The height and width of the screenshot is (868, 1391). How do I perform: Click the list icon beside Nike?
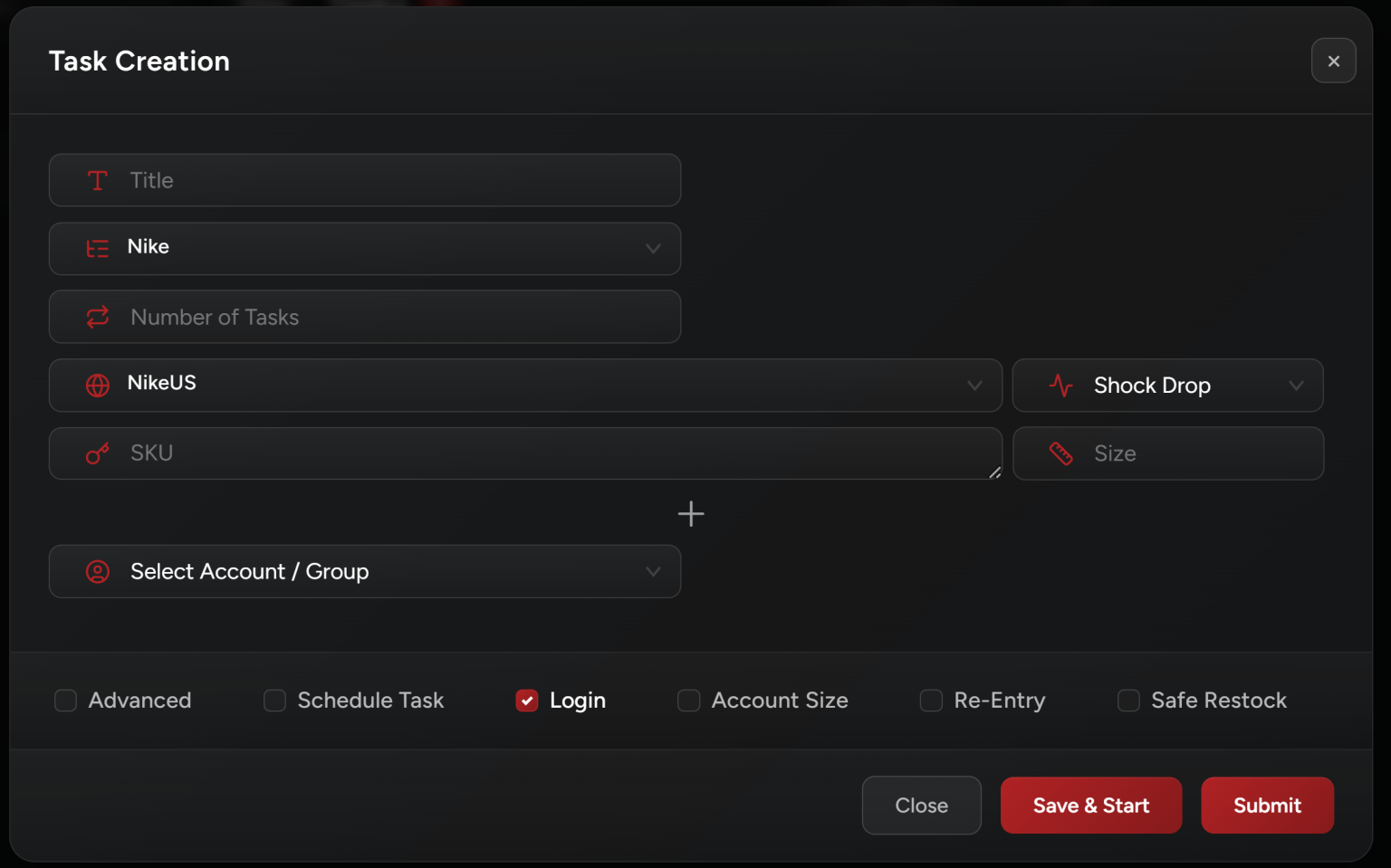tap(98, 248)
